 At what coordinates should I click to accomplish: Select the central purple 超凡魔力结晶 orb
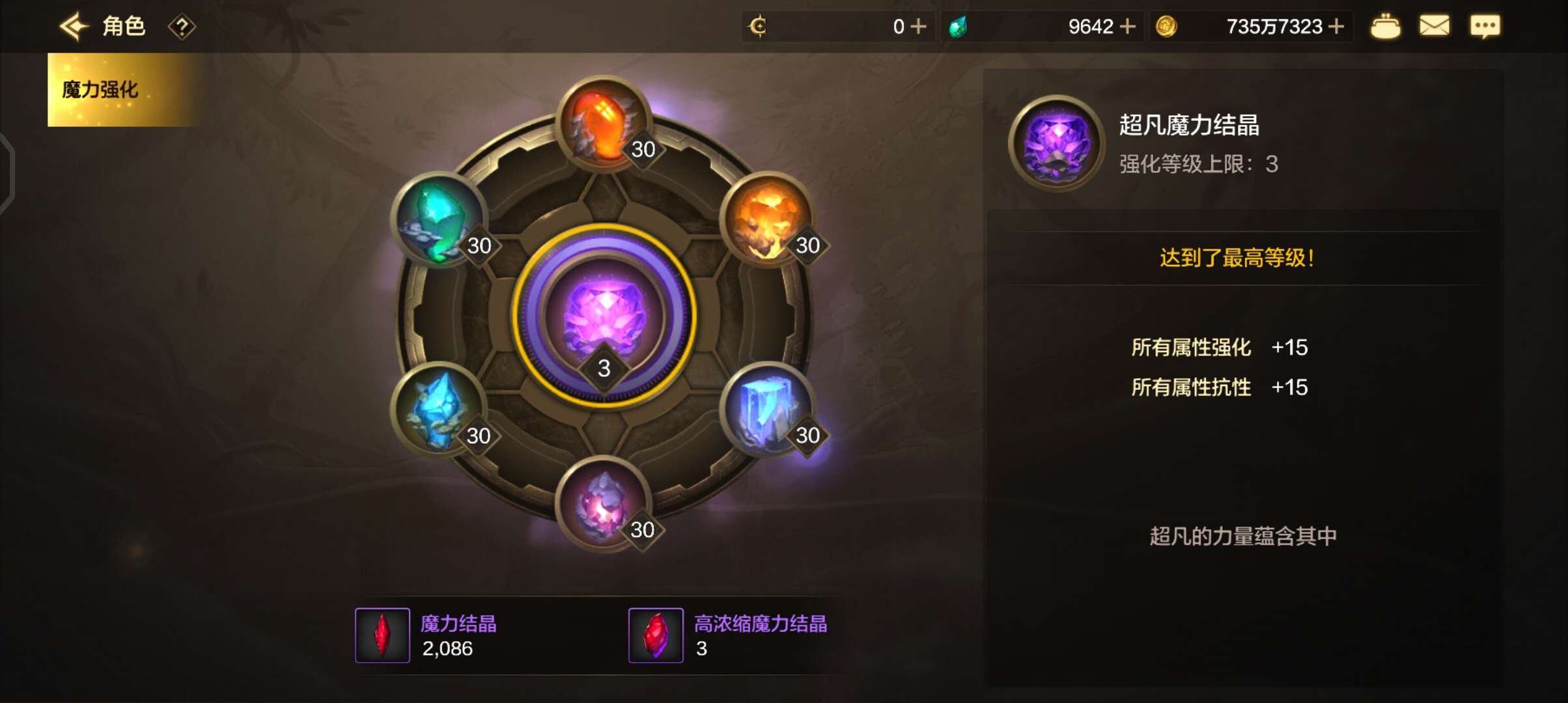point(604,317)
